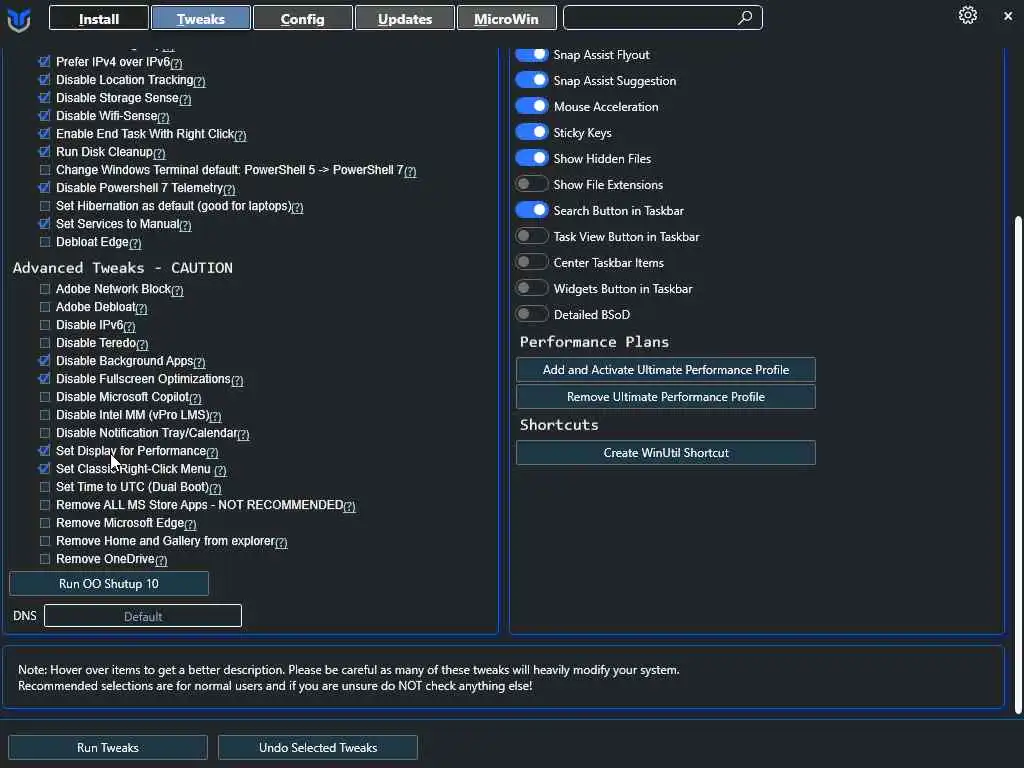
Task: Click Remove Ultimate Performance Profile button
Action: (665, 396)
